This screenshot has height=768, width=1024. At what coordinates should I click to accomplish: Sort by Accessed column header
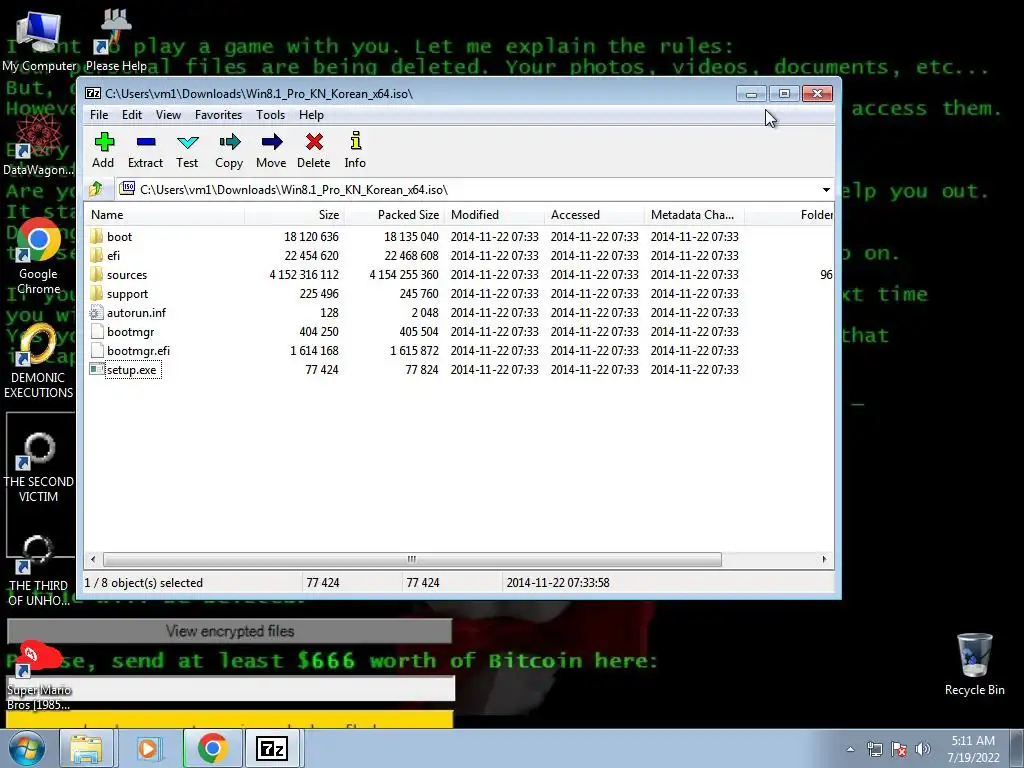pos(594,215)
